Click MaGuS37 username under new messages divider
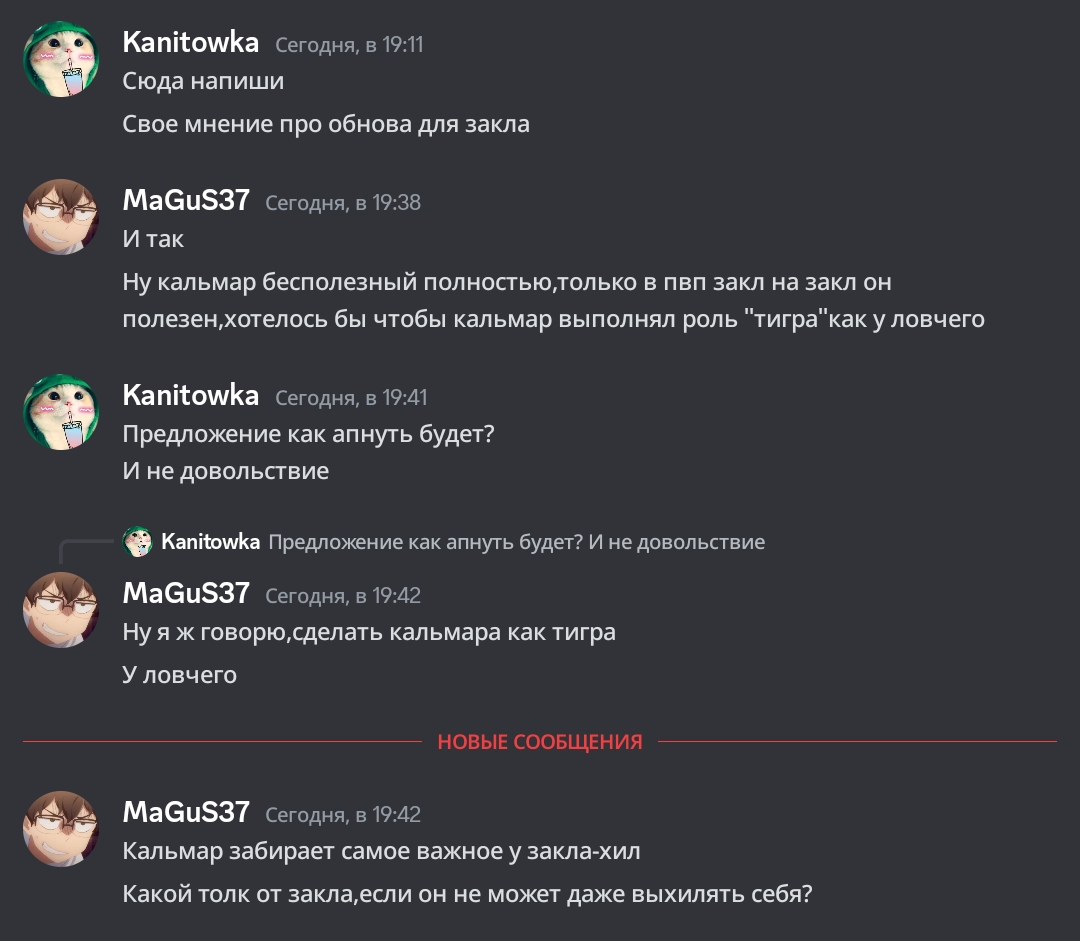This screenshot has height=941, width=1080. coord(186,812)
